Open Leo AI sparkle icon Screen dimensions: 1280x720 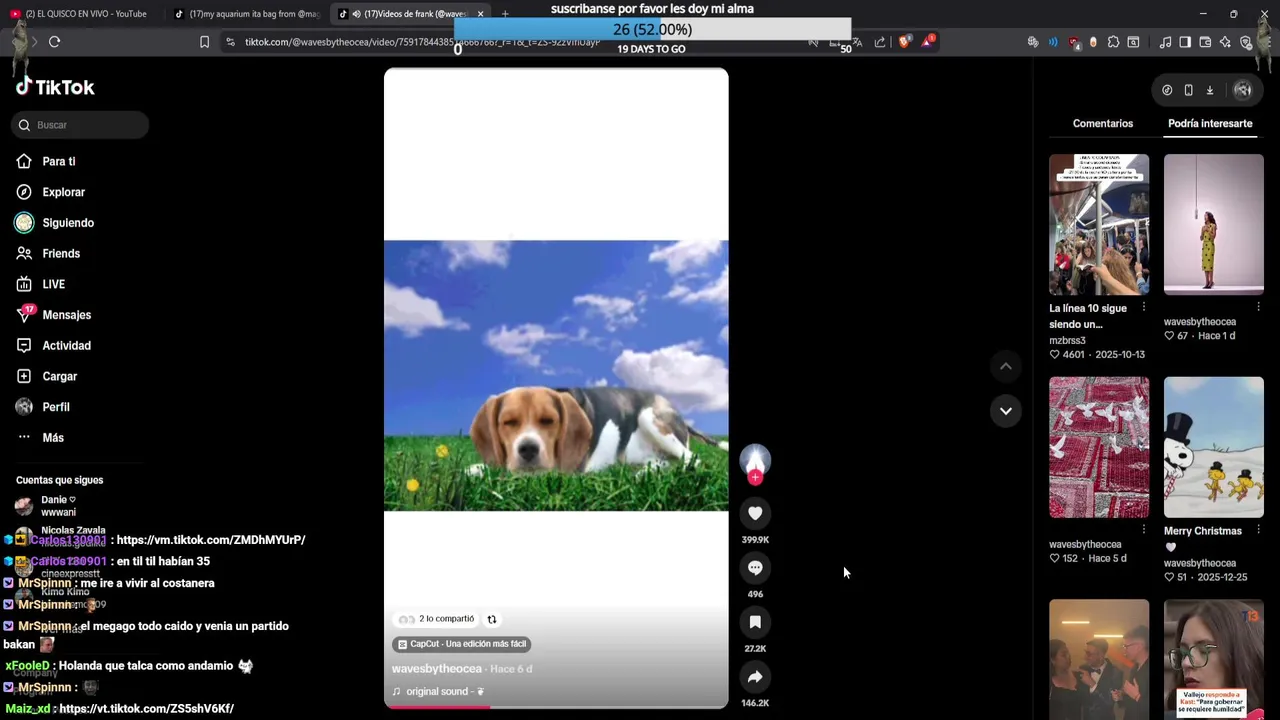click(x=1225, y=42)
